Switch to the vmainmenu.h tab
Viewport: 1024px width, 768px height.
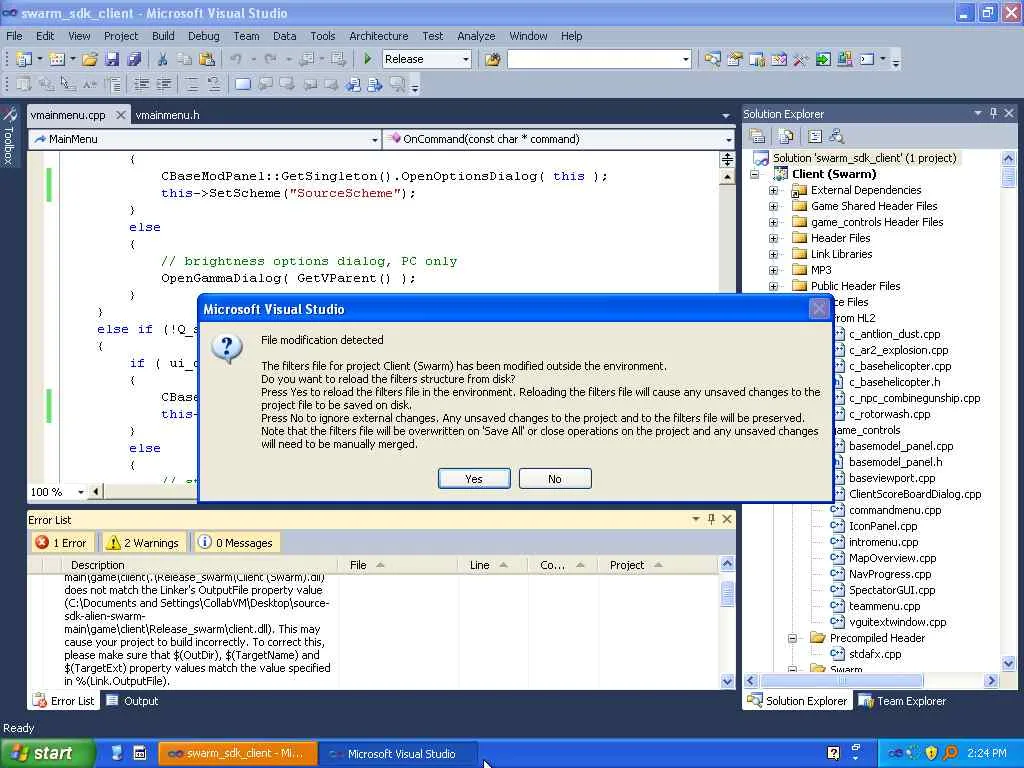pos(167,115)
